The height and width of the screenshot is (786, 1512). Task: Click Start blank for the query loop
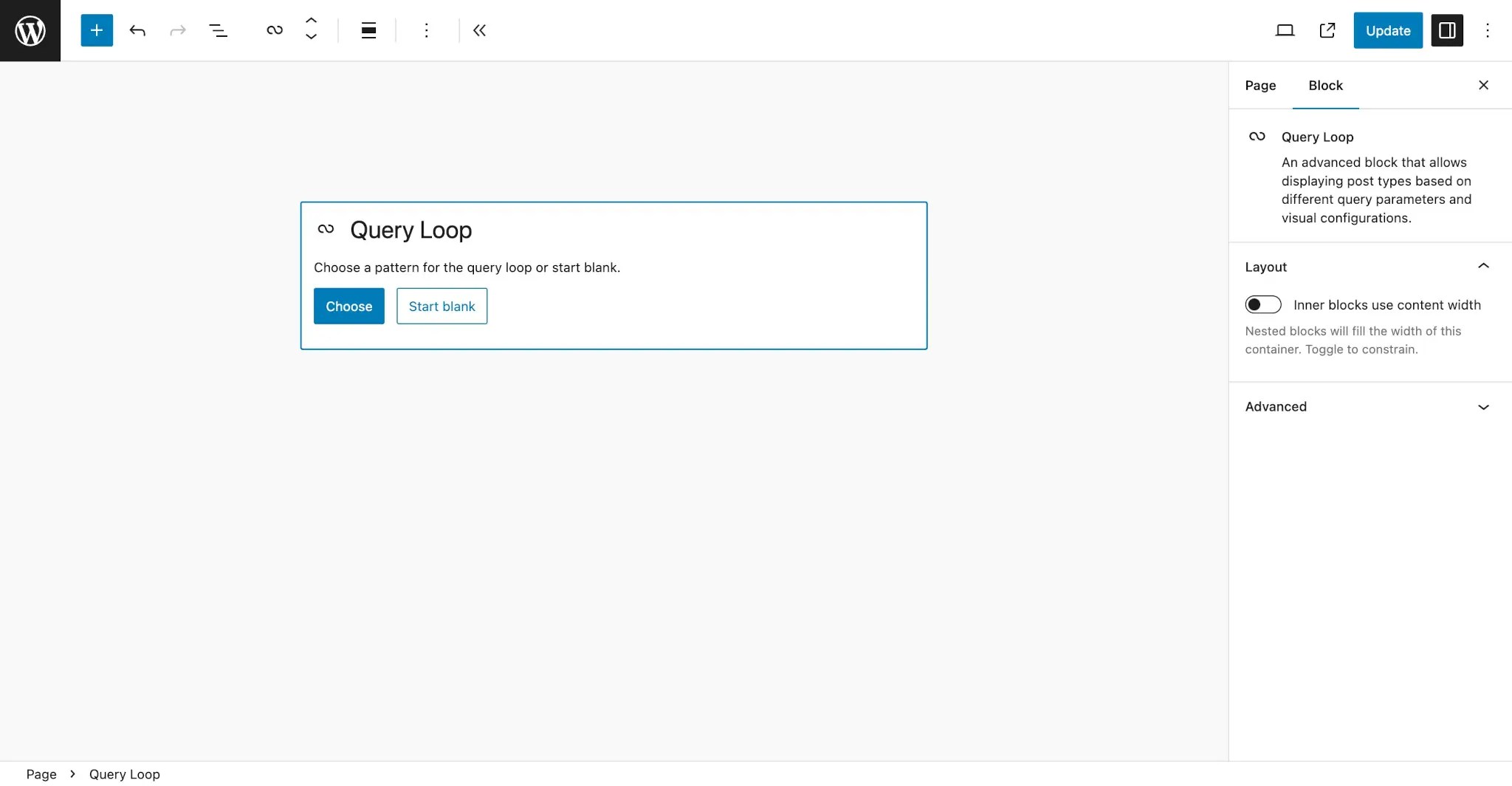click(441, 306)
